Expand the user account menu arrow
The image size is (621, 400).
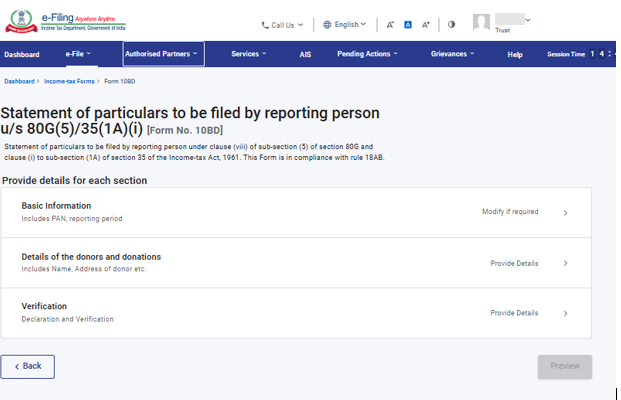coord(528,19)
